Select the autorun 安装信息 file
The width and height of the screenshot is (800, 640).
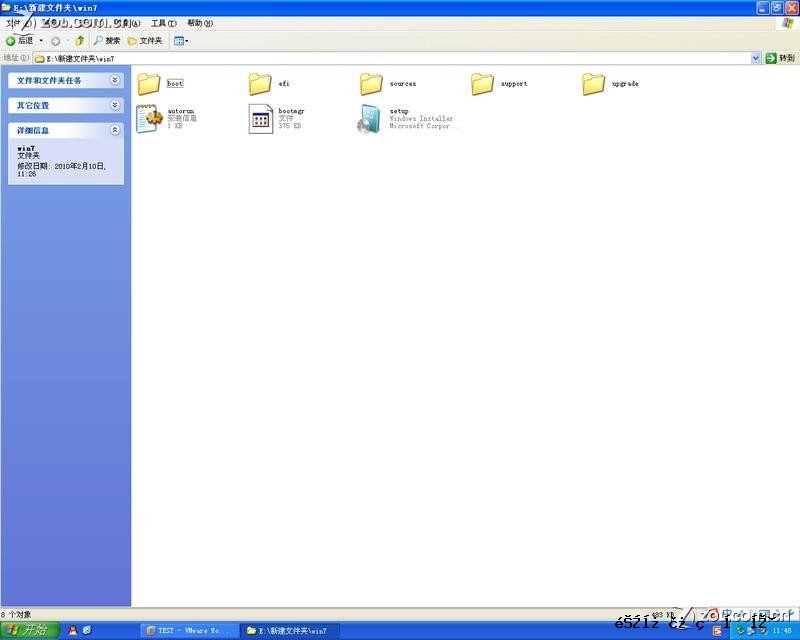click(x=149, y=118)
